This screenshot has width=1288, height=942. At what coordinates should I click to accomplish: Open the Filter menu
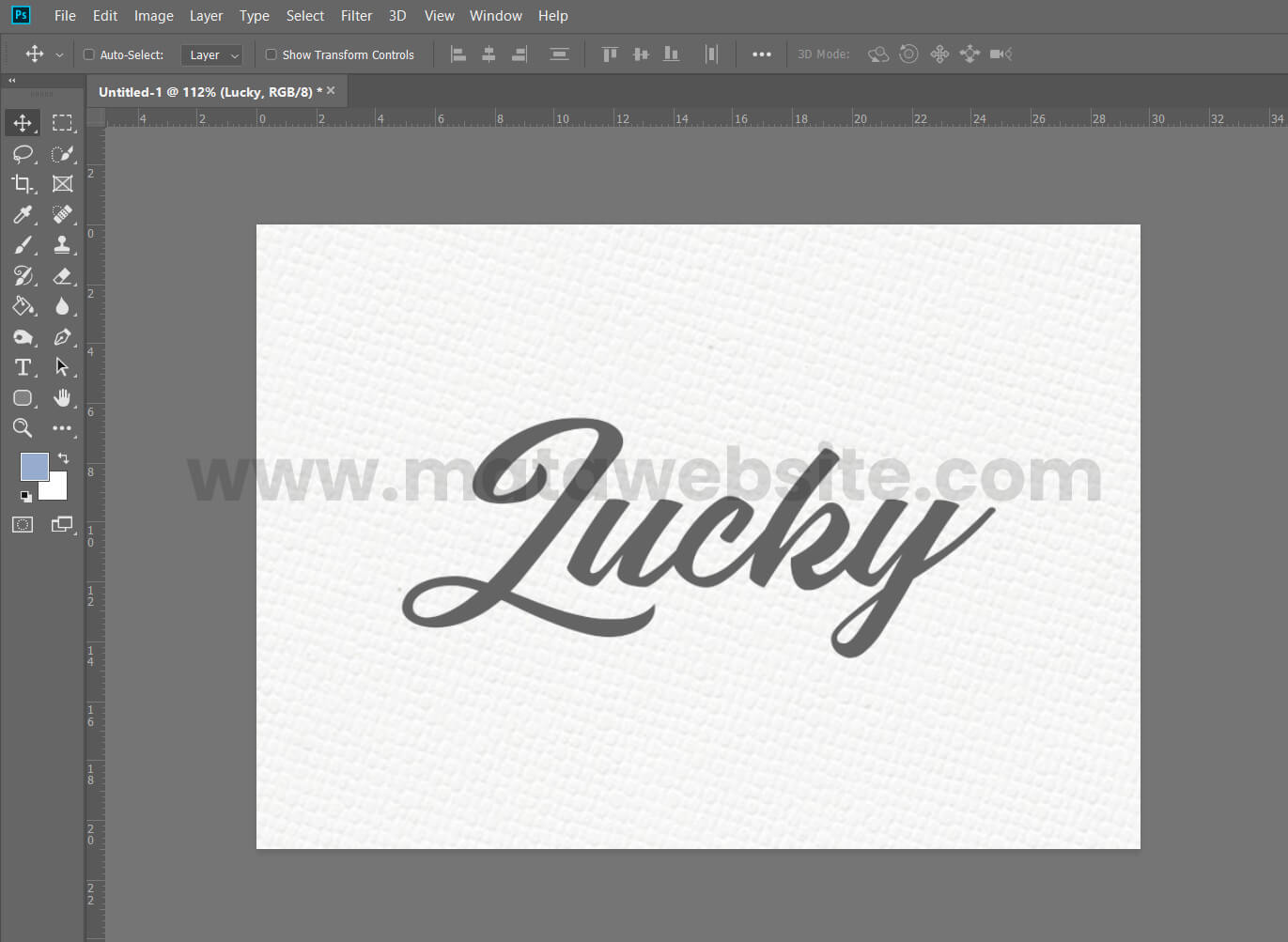(x=356, y=16)
